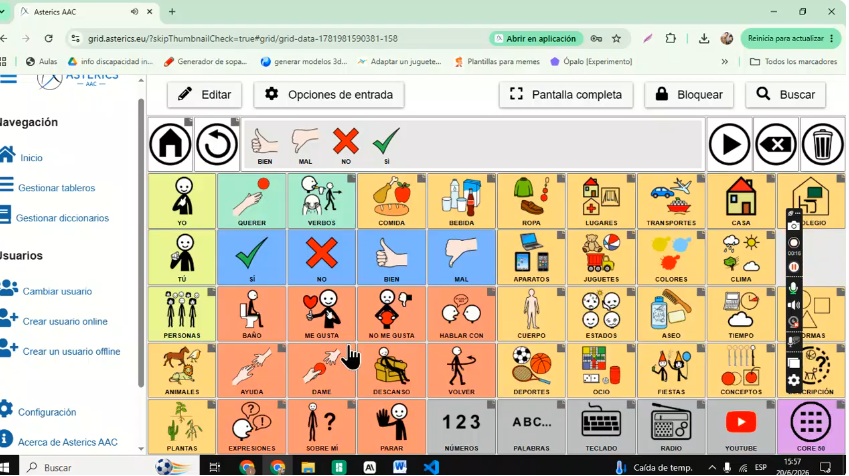The width and height of the screenshot is (849, 476).
Task: Tap the ME GUSTA cell
Action: [322, 314]
